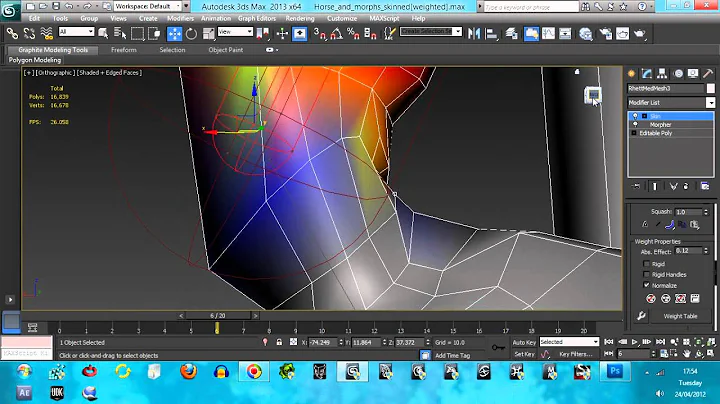Click the Pin Stack icon below modifier stack

point(636,186)
